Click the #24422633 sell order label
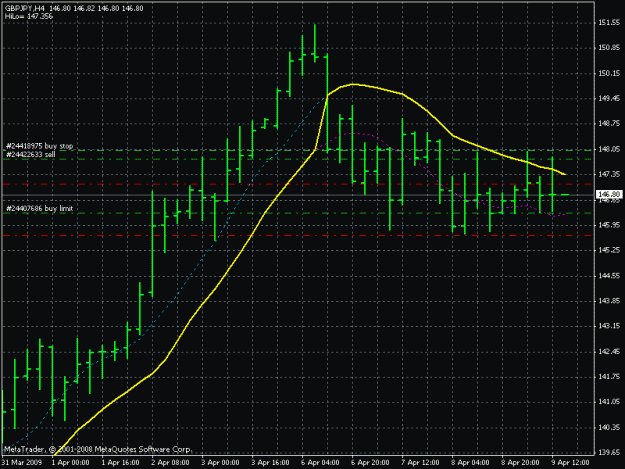The image size is (625, 469). [x=31, y=155]
